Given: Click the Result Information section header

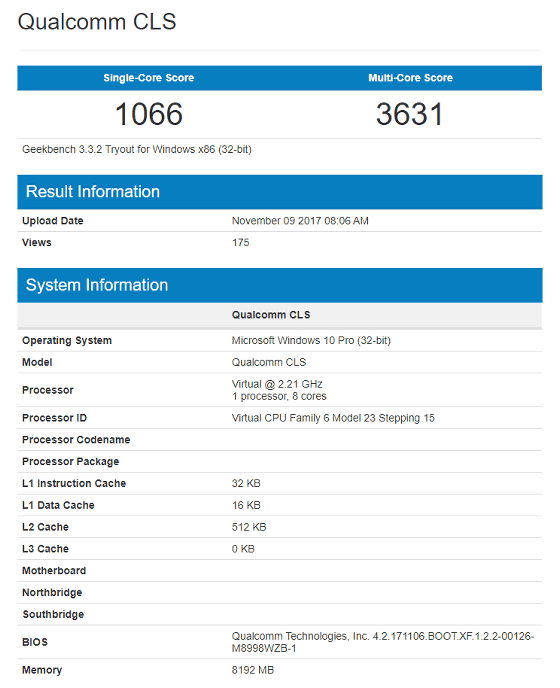Looking at the screenshot, I should (x=280, y=192).
